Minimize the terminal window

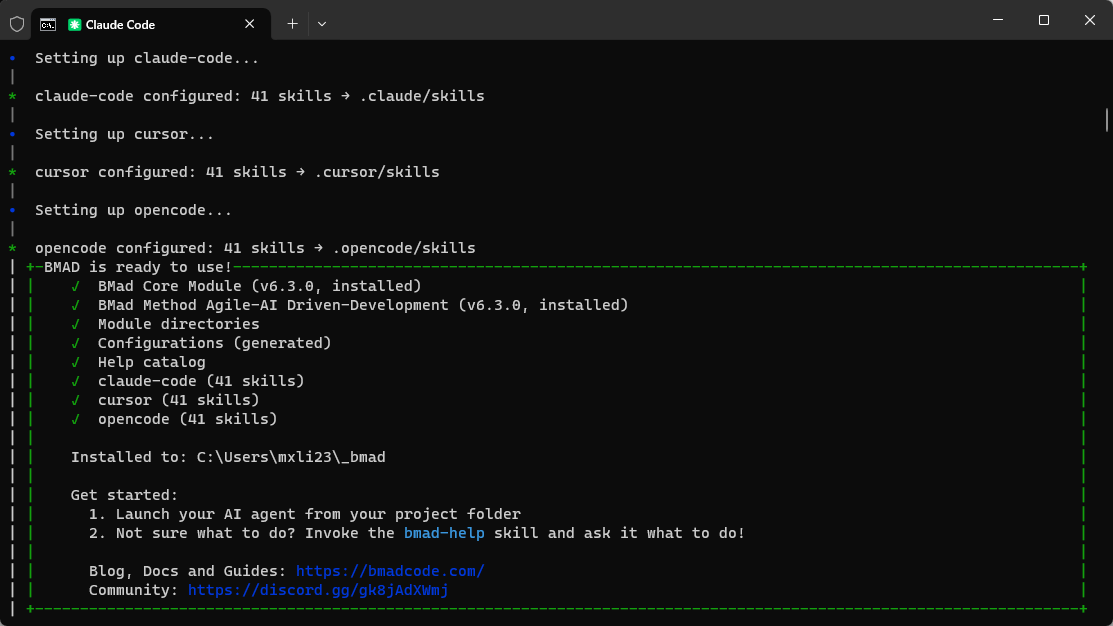997,20
